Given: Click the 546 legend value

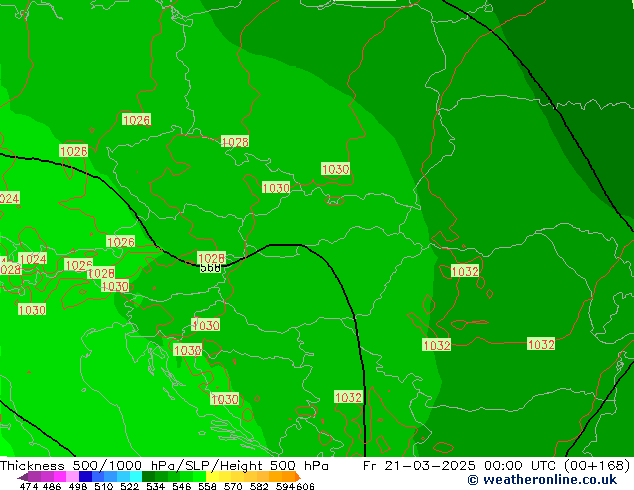Looking at the screenshot, I should pyautogui.click(x=181, y=486).
